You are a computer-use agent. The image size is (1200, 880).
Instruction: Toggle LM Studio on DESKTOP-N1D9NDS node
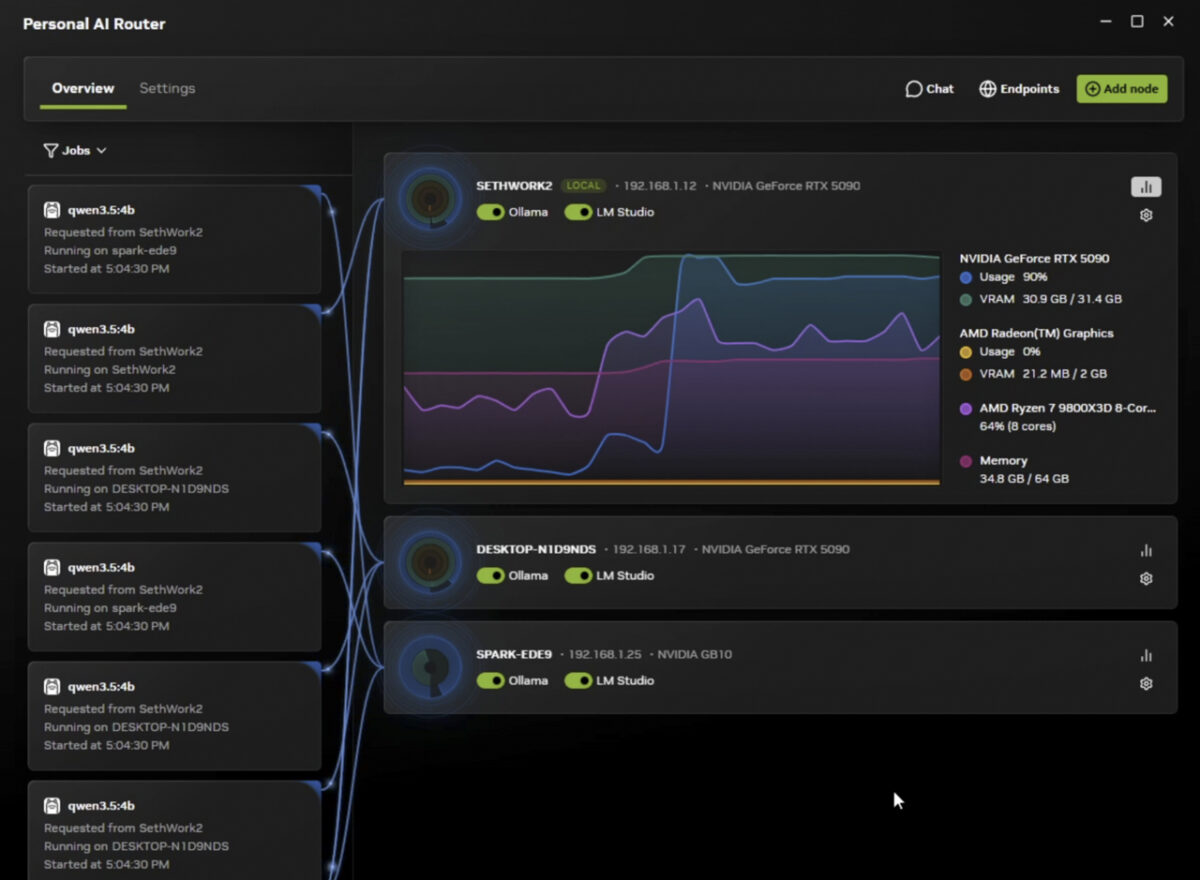point(578,575)
